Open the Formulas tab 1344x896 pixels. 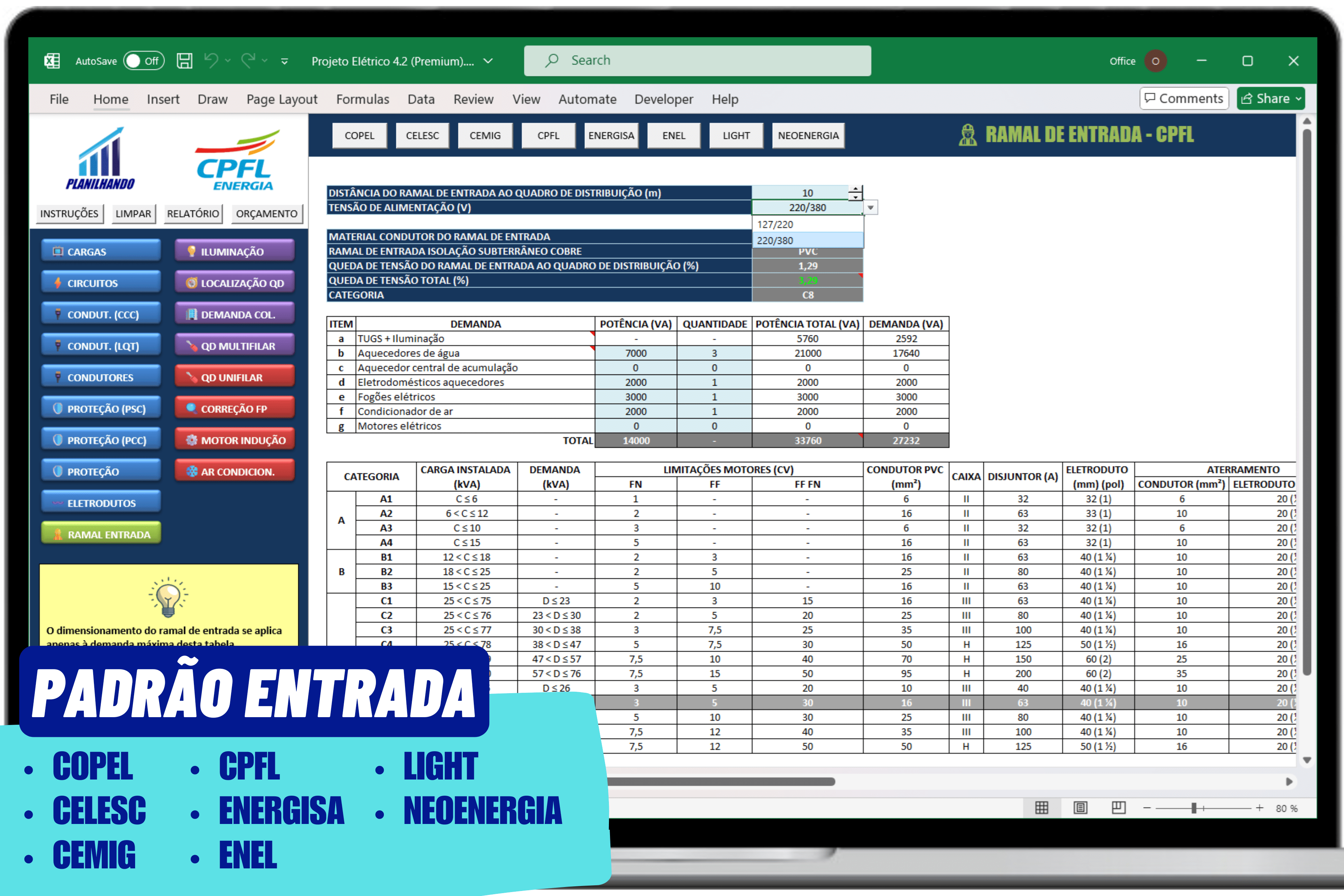tap(362, 99)
